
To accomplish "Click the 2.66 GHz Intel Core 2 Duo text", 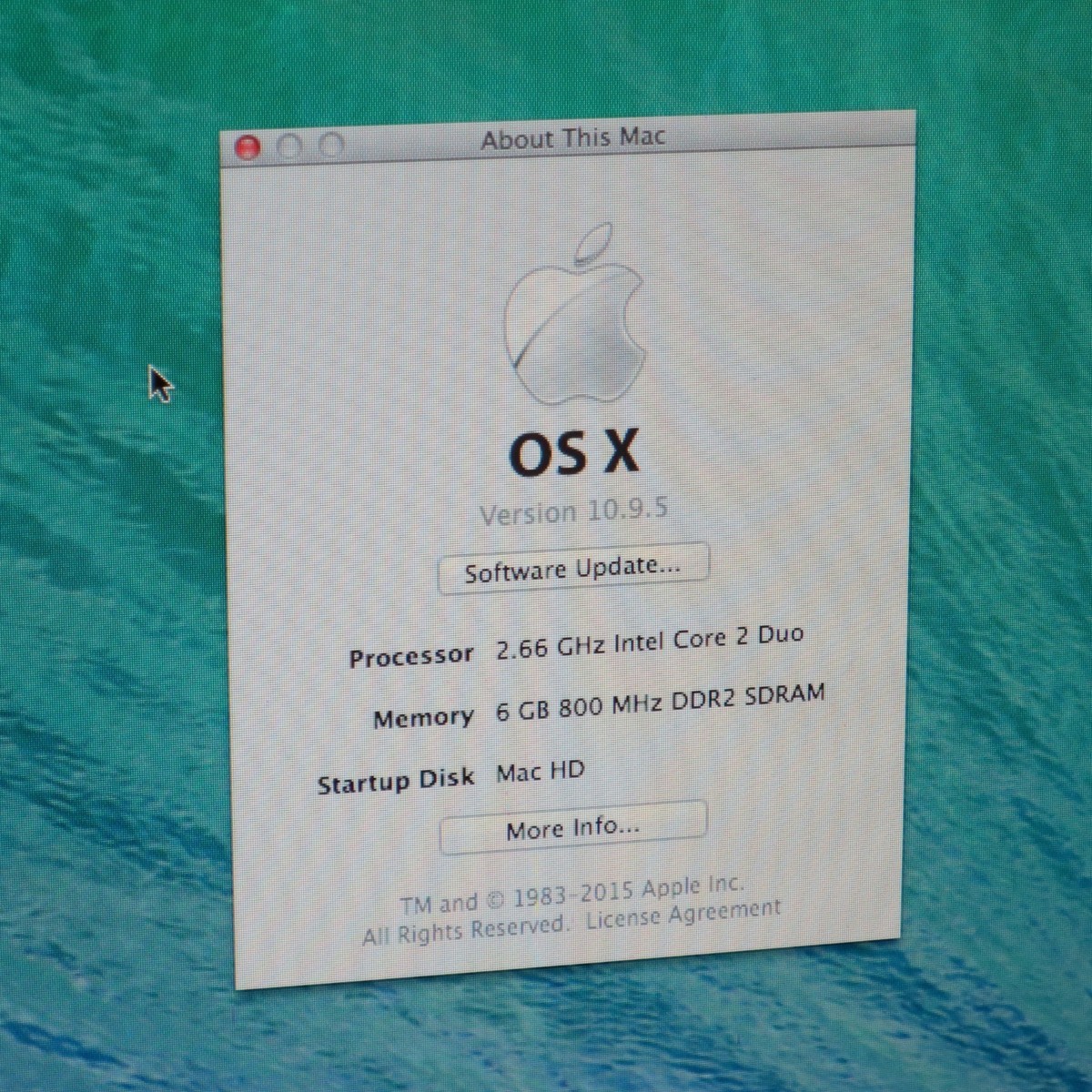I will pyautogui.click(x=650, y=641).
